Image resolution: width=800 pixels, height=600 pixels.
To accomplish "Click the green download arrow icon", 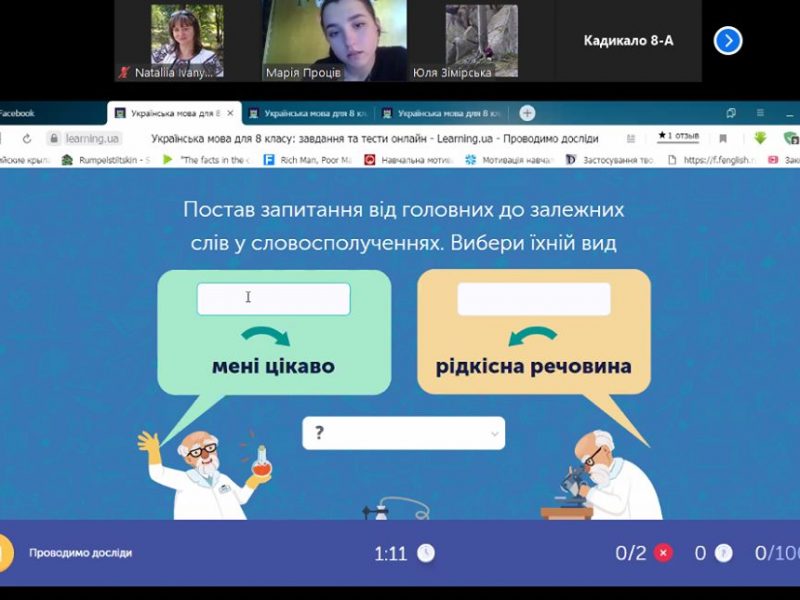I will coord(760,139).
